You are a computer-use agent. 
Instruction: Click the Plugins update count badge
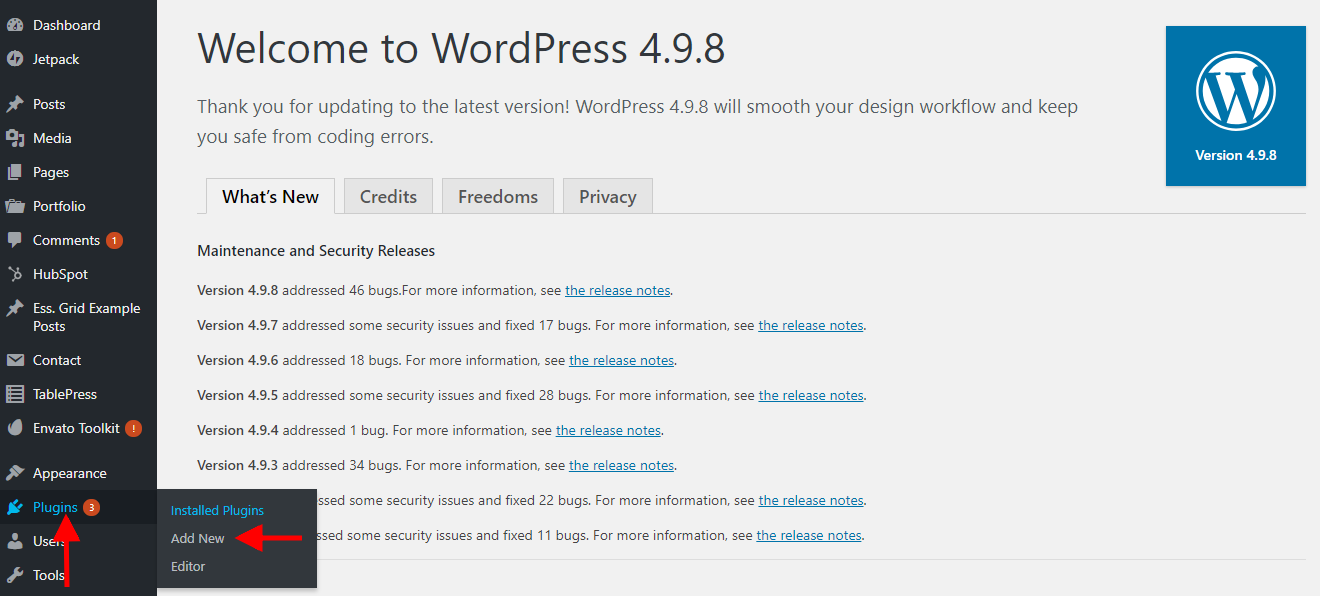pos(91,507)
